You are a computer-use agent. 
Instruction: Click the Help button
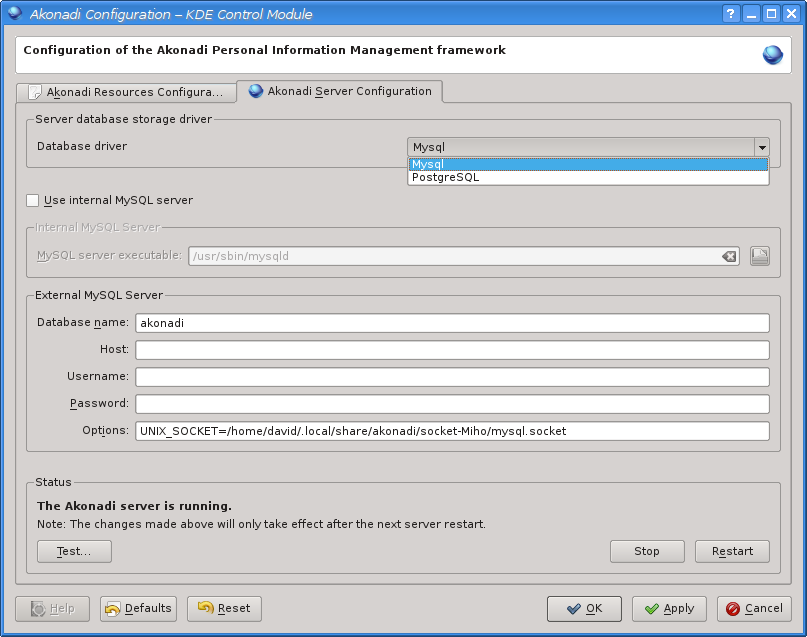[52, 609]
